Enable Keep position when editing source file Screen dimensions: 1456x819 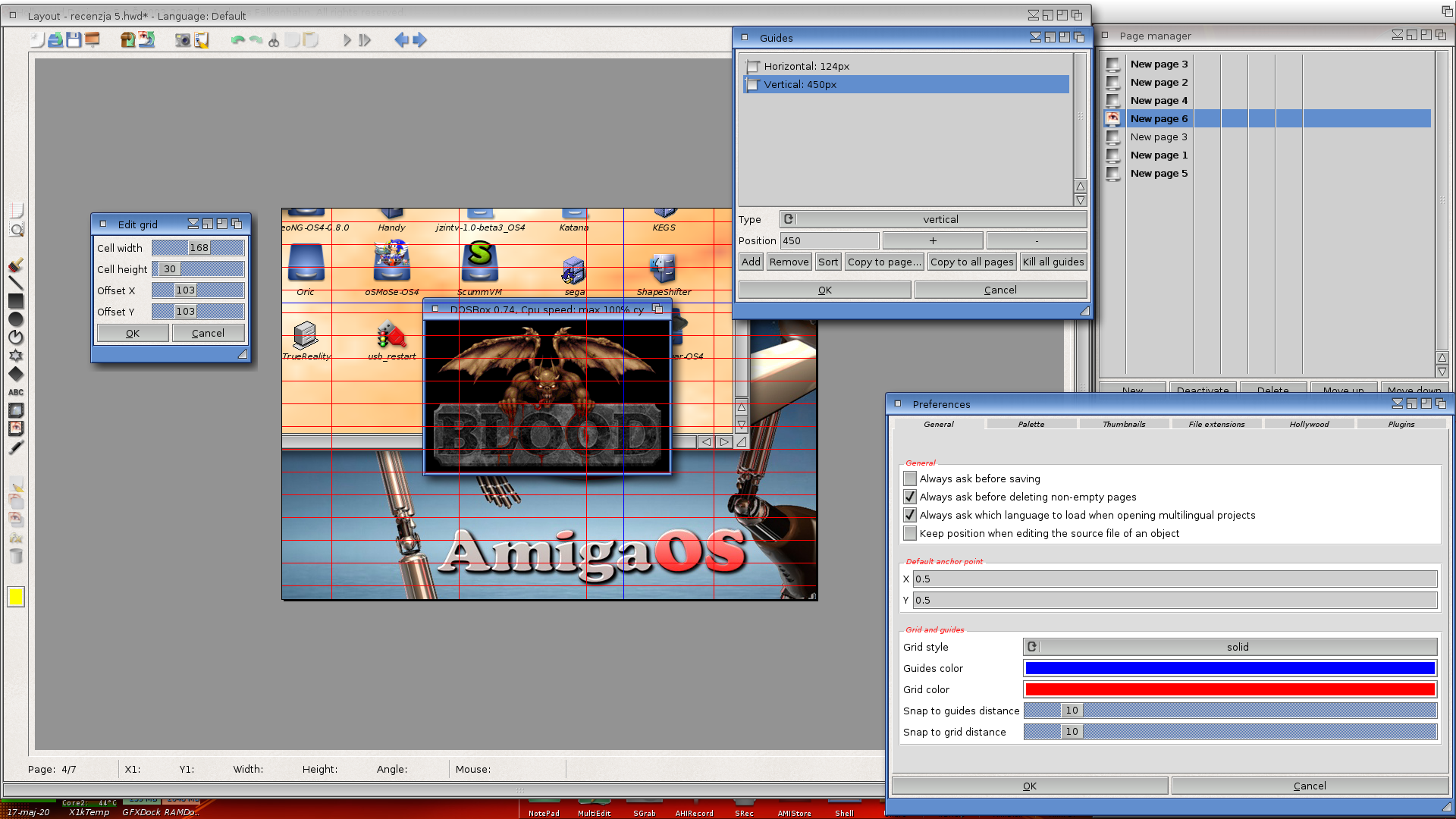click(x=910, y=533)
